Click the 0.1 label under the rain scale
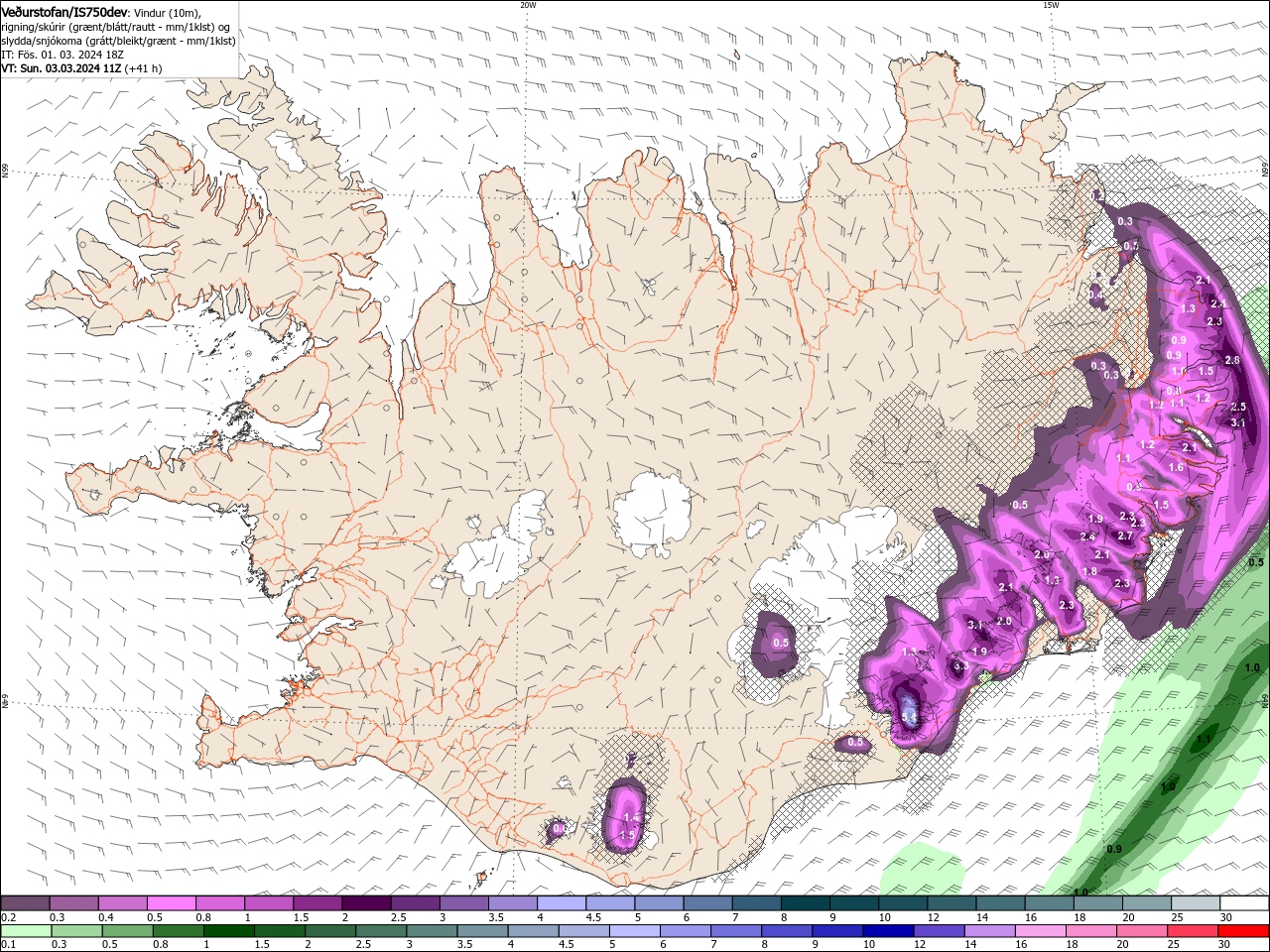 9,945
